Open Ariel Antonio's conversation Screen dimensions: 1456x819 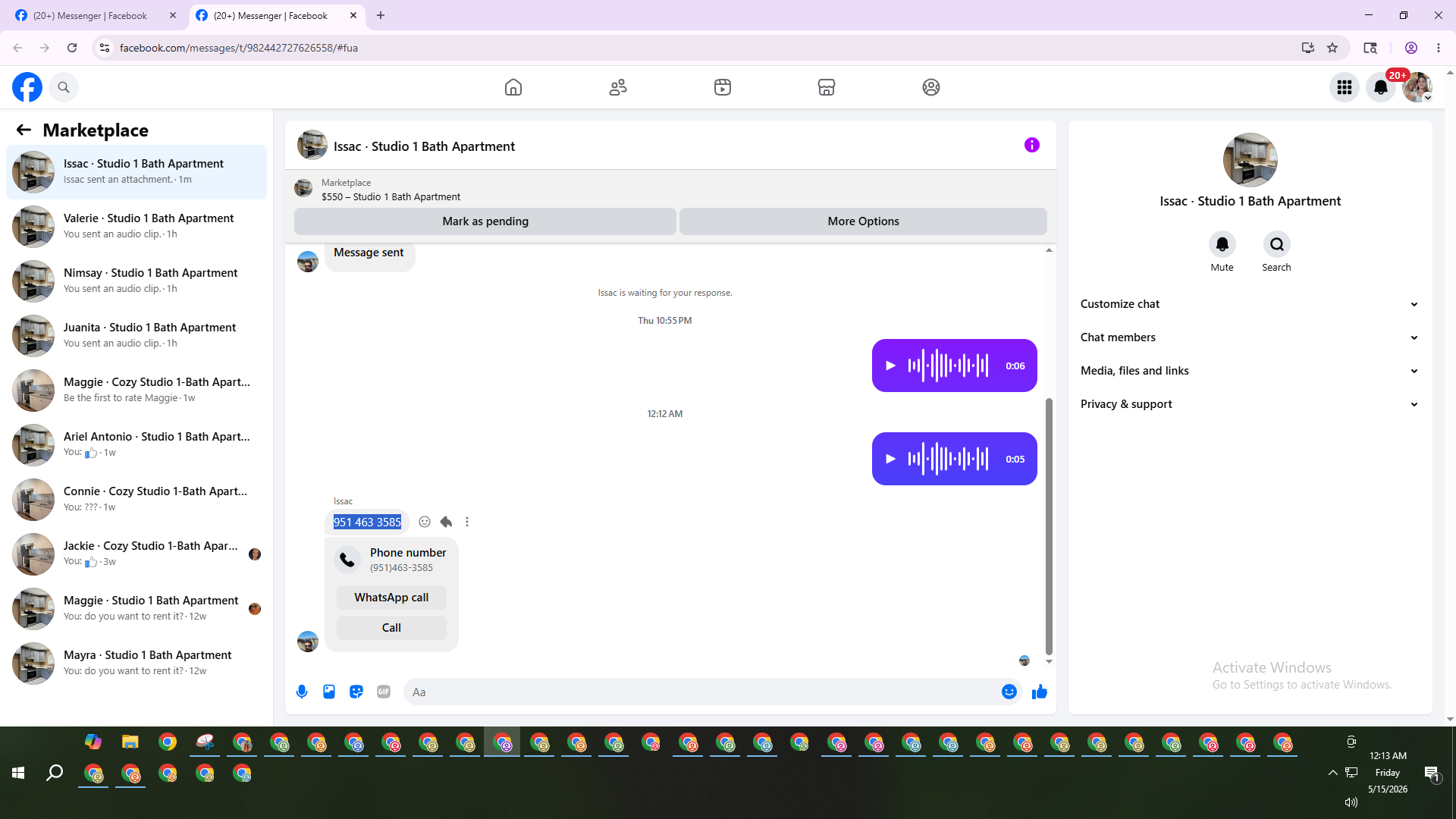coord(136,445)
